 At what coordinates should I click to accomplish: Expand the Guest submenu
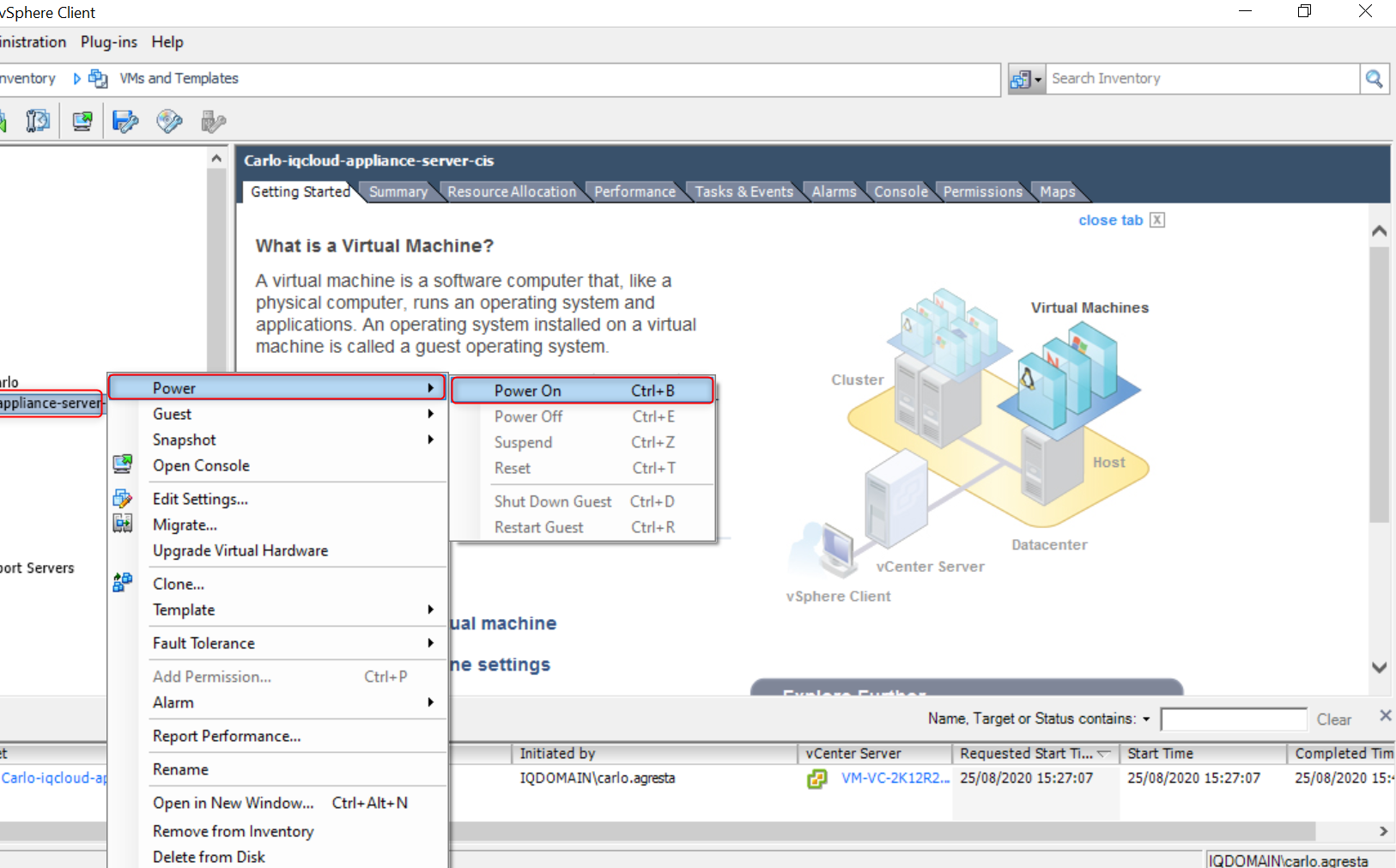[x=430, y=414]
